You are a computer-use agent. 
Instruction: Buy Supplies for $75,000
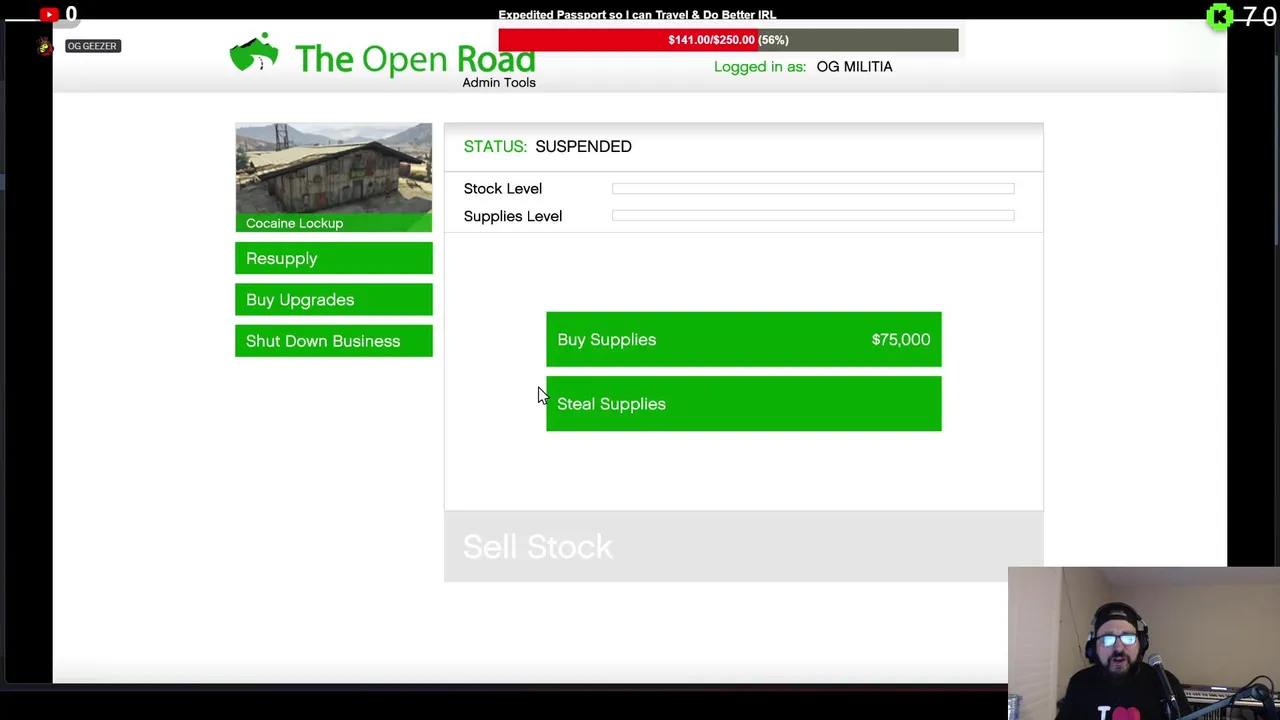[743, 339]
